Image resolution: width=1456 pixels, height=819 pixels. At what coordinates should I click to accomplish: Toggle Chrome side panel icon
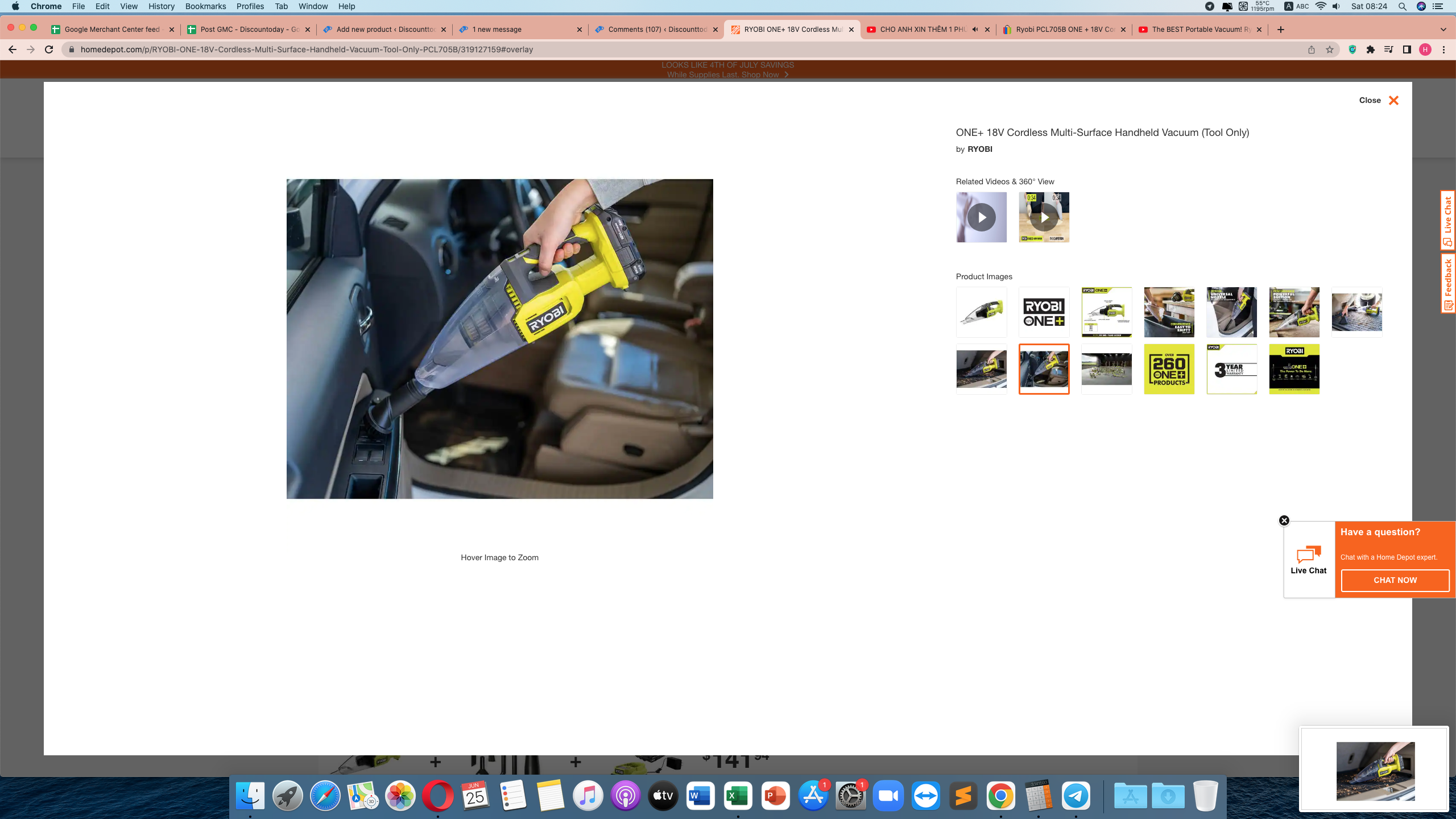1407,49
